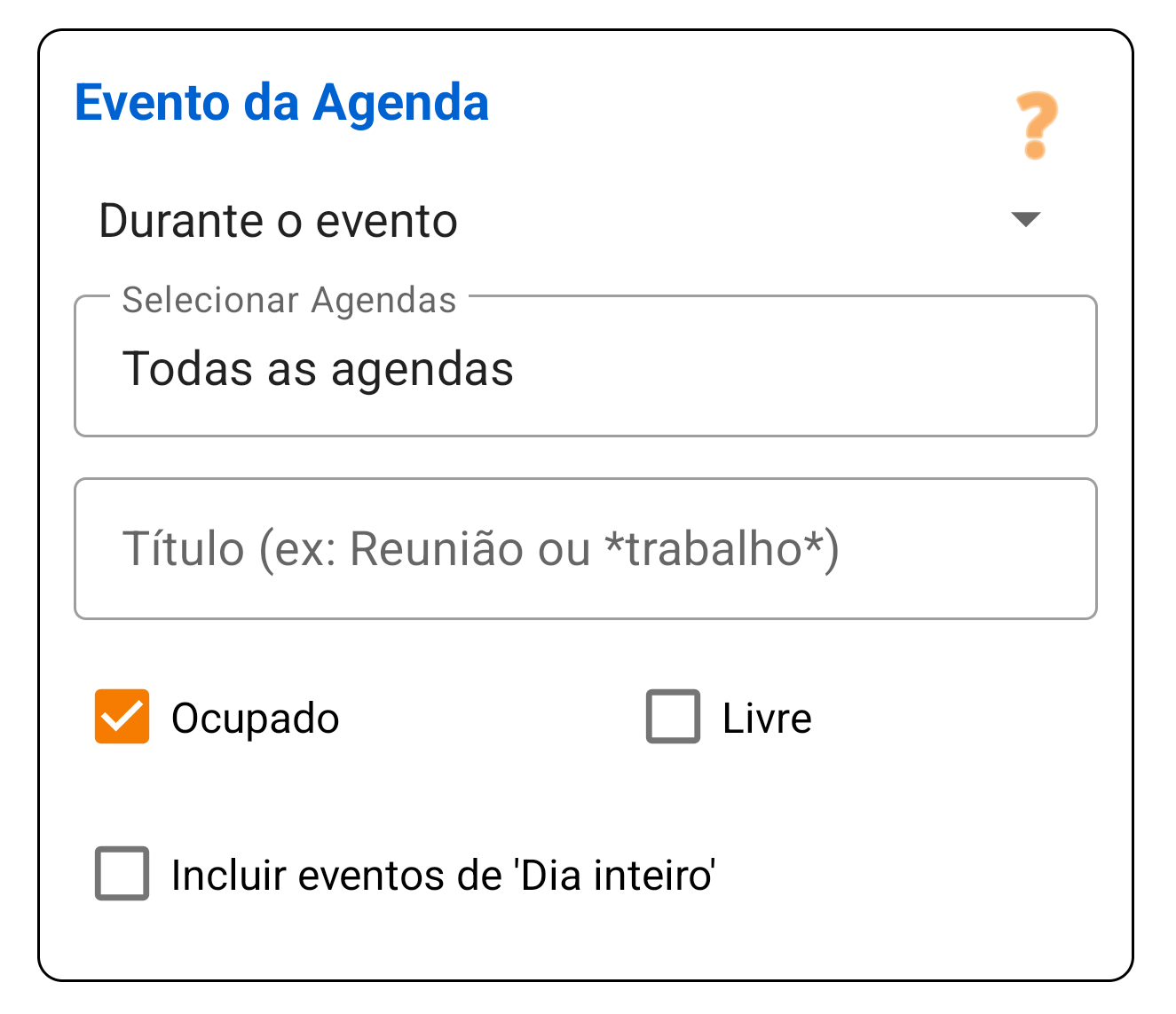
Task: Click the Incluir eventos de 'Dia inteiro' label
Action: [x=444, y=874]
